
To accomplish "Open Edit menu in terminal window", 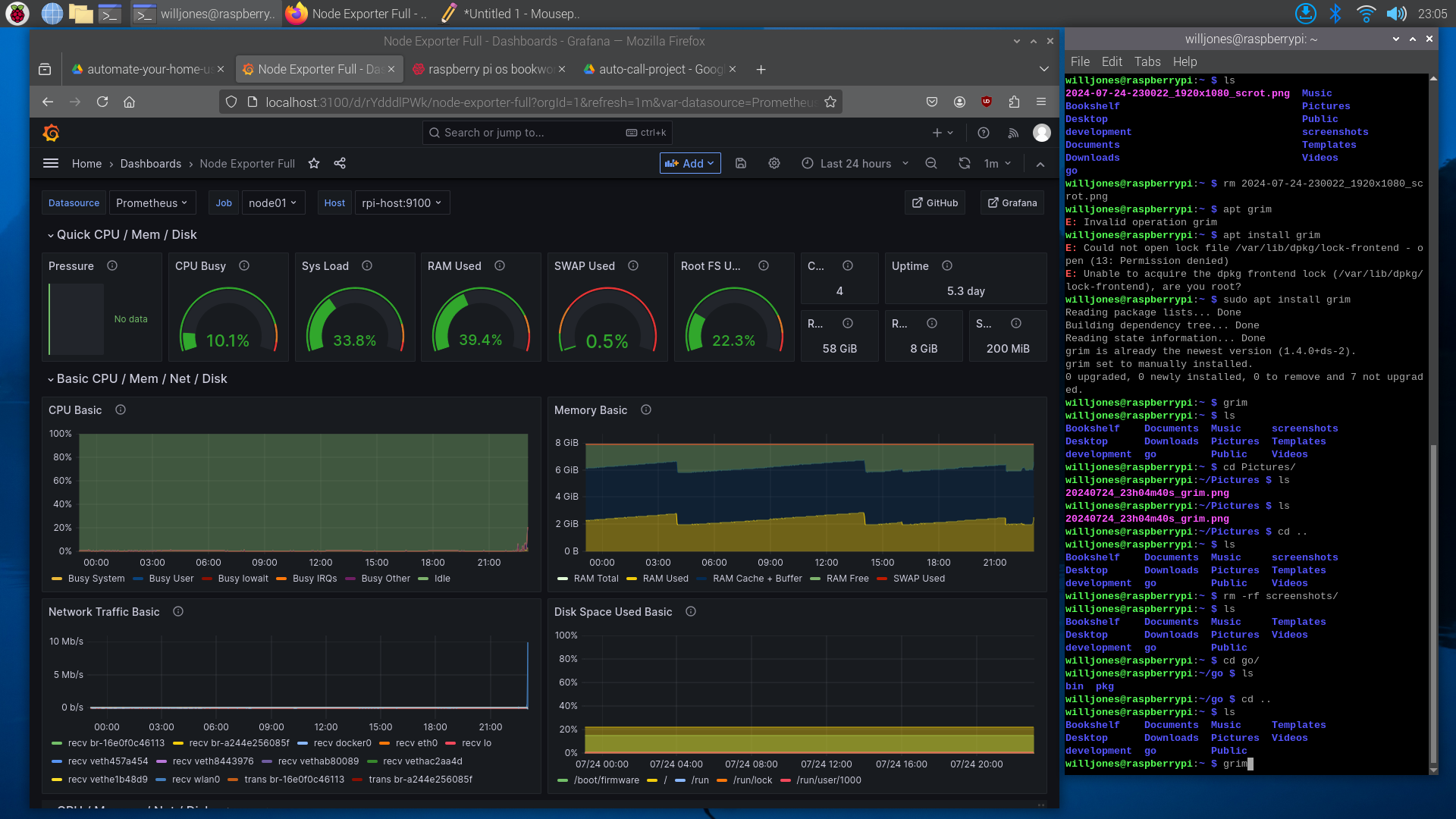I will (x=1112, y=61).
